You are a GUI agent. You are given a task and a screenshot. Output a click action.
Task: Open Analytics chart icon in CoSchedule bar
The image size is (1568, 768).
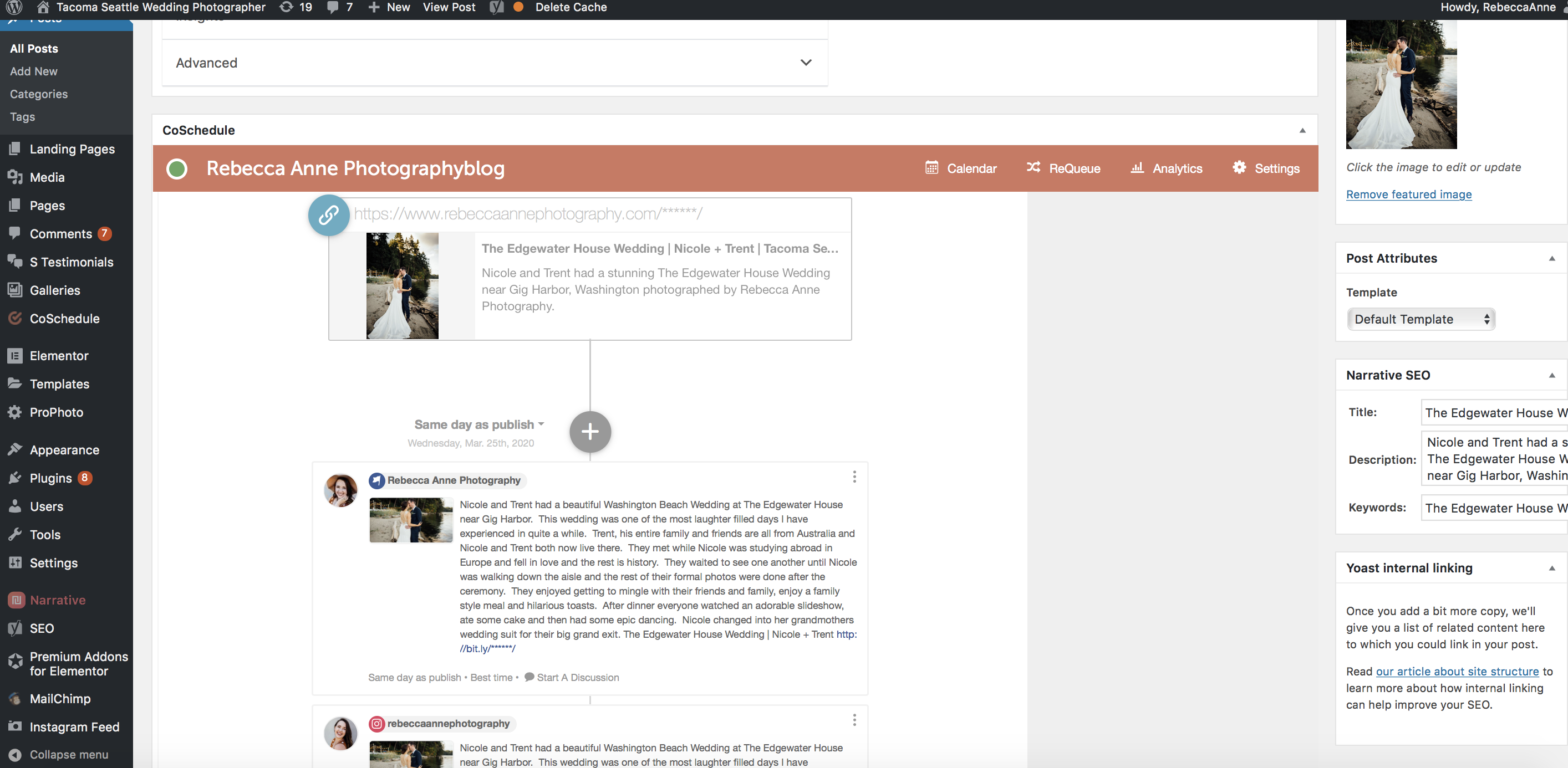1137,167
